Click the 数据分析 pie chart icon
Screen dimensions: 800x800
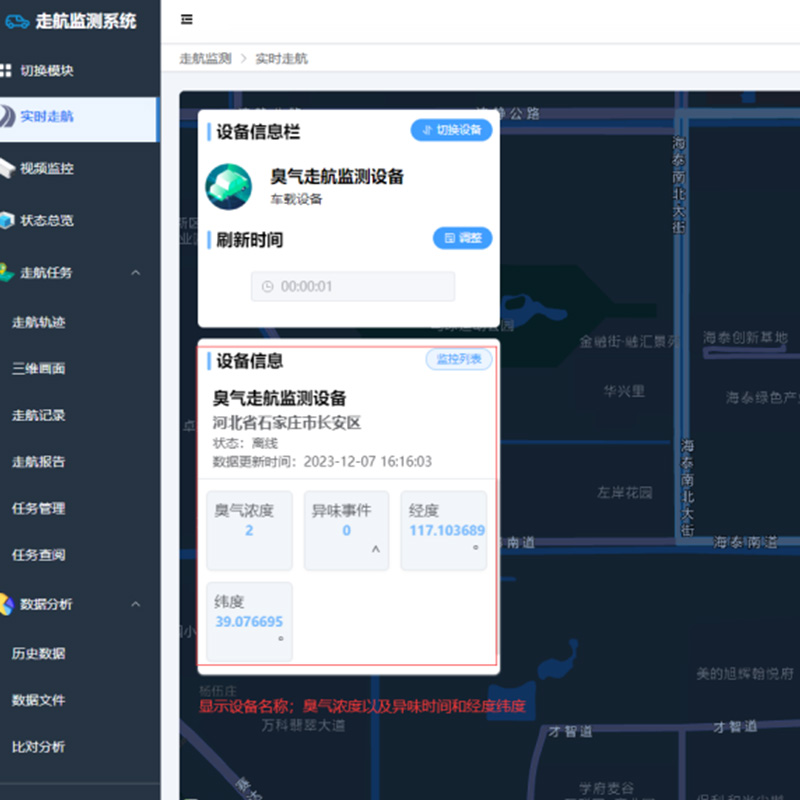(x=7, y=604)
